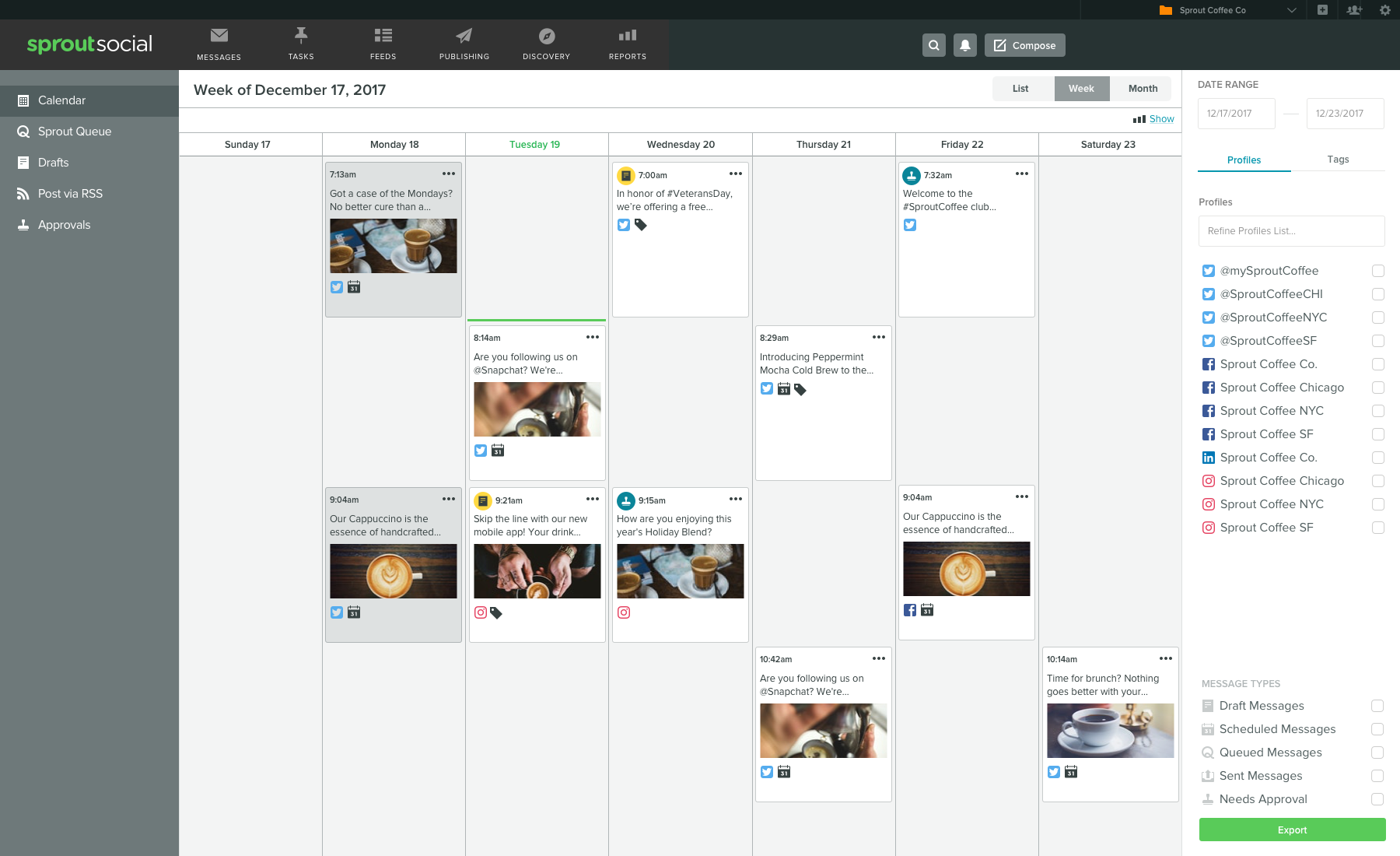This screenshot has width=1400, height=856.
Task: Click the sproutsocial logo
Action: (89, 44)
